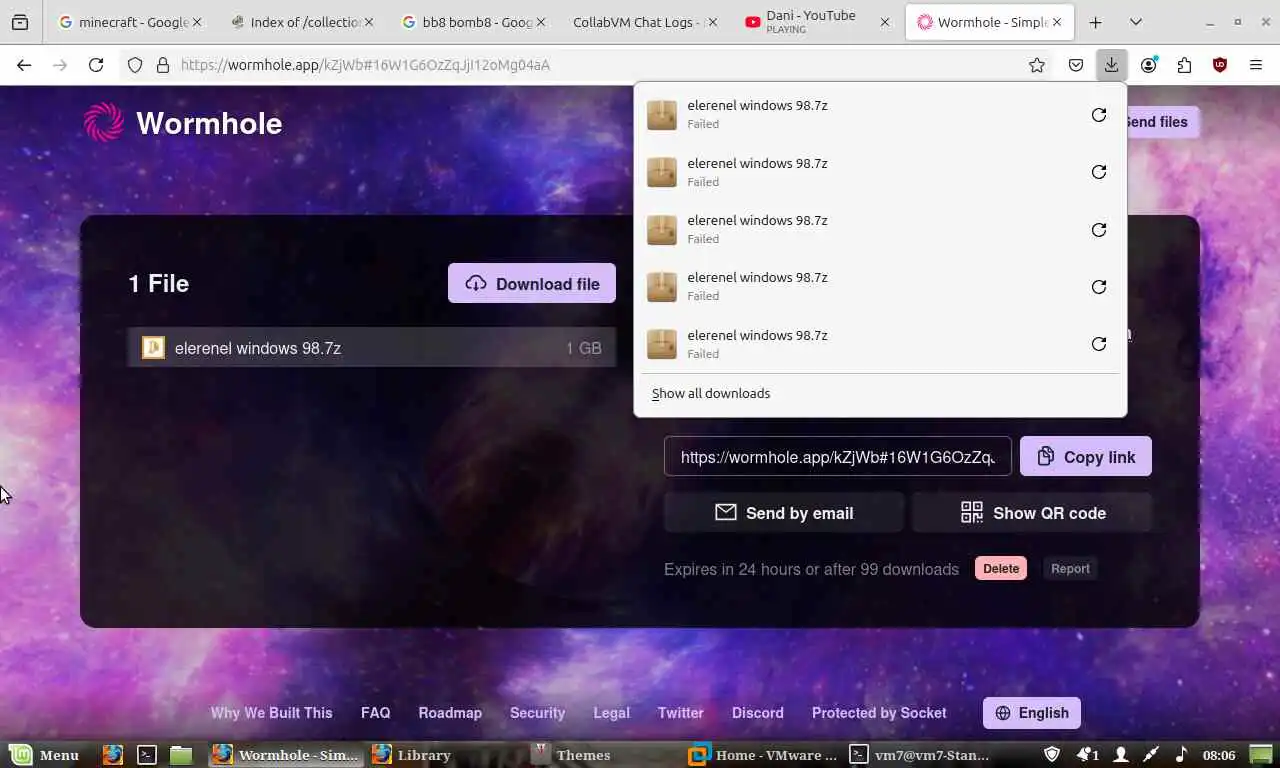Launch Firefox from taskbar quick launcher
The width and height of the screenshot is (1280, 768).
click(113, 755)
